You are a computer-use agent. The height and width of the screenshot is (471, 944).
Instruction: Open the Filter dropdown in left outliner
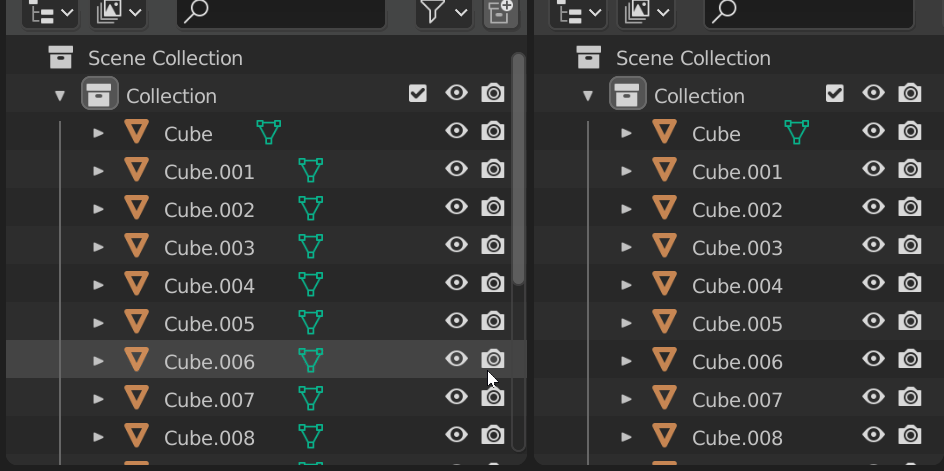[x=443, y=12]
